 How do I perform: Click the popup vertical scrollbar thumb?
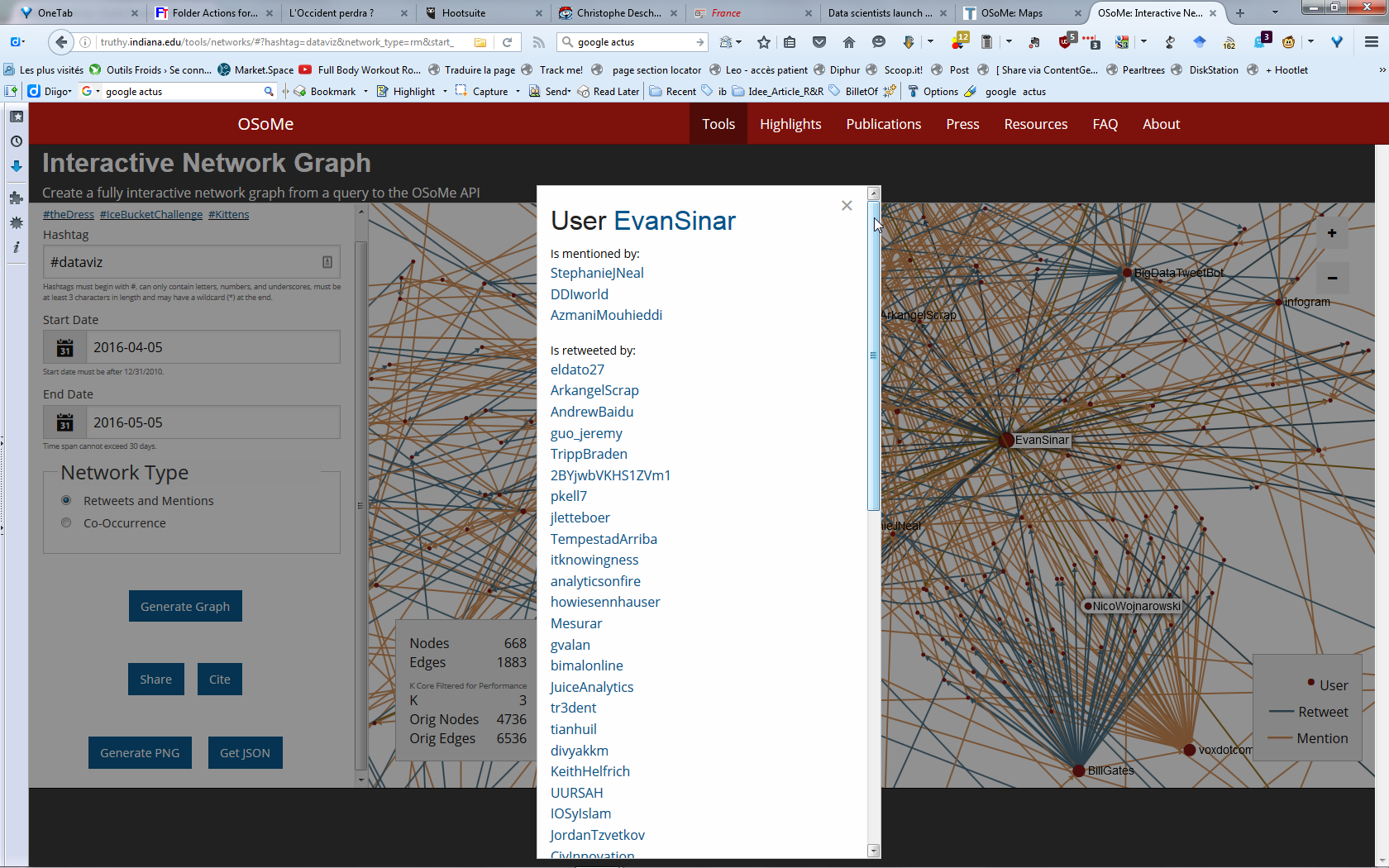[x=874, y=355]
